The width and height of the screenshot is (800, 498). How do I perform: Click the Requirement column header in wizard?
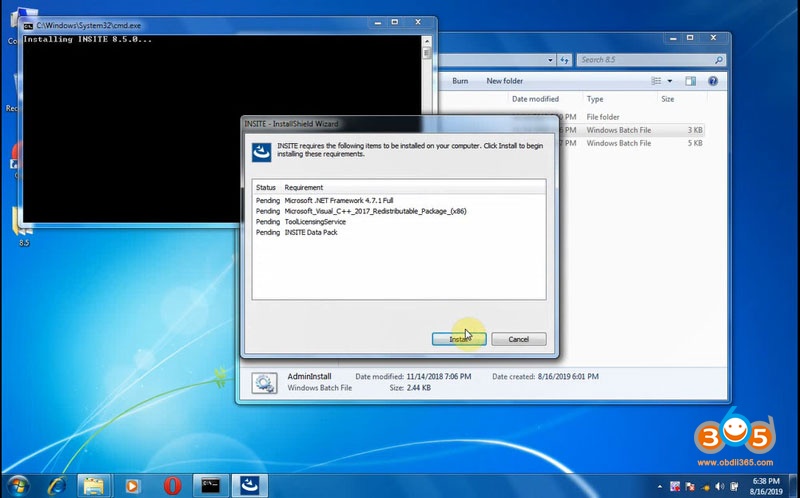[304, 187]
